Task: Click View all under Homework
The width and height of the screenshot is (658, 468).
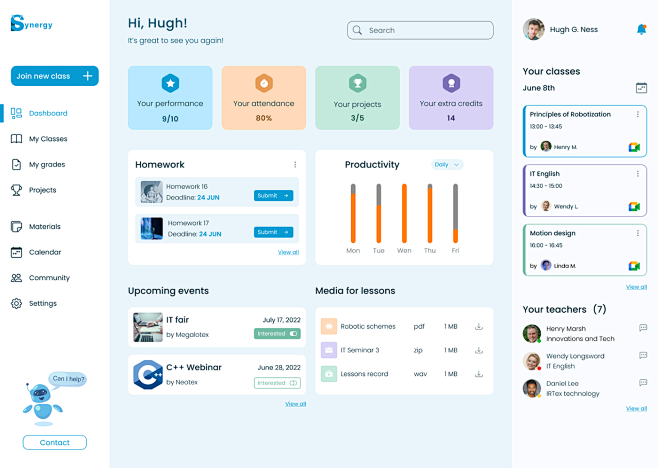Action: click(x=288, y=252)
